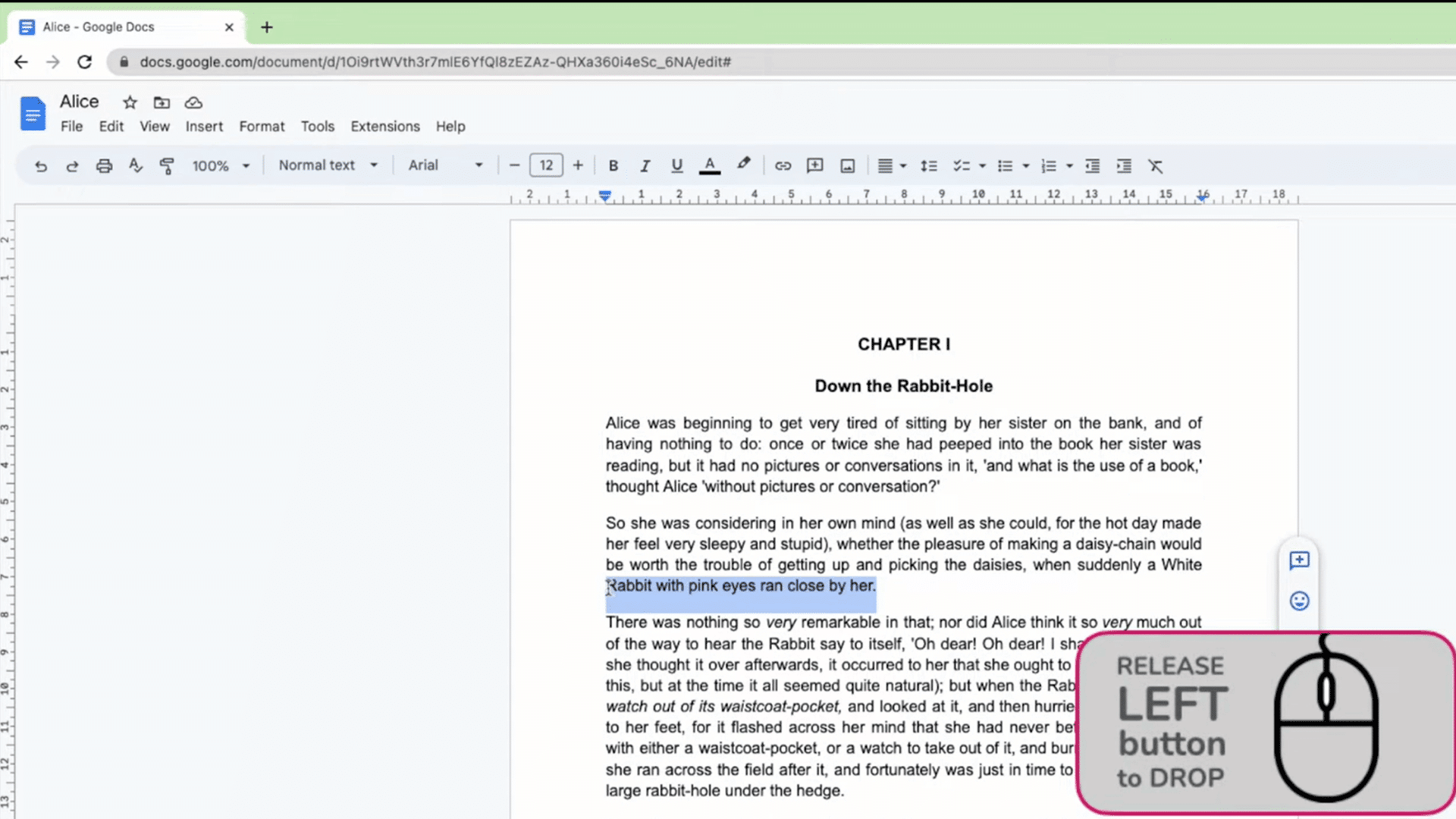The image size is (1456, 819).
Task: Add a comment from toolbar icon
Action: [815, 165]
